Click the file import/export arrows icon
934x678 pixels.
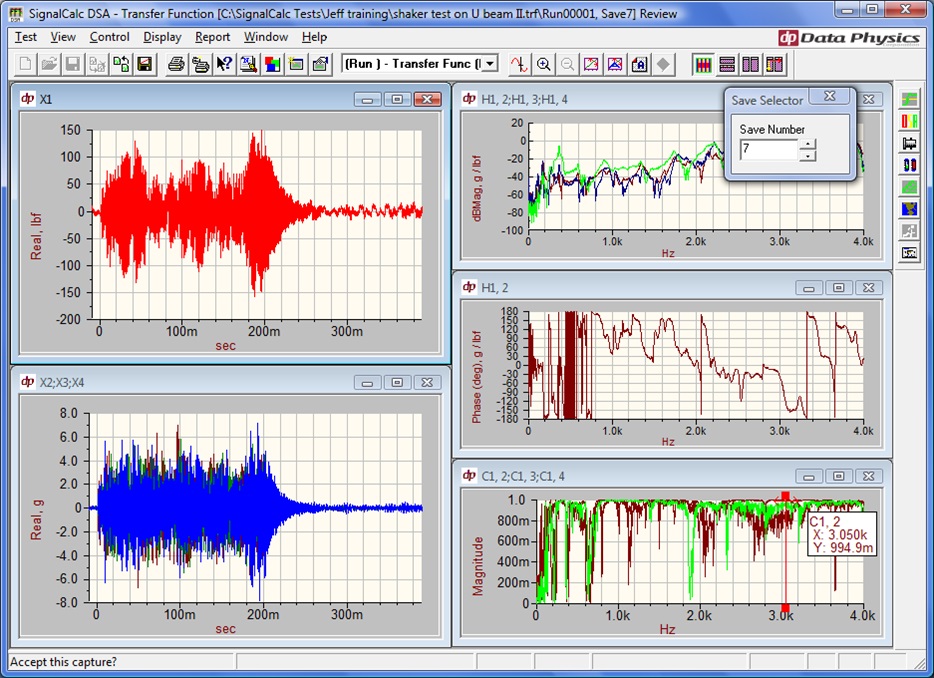coord(97,64)
